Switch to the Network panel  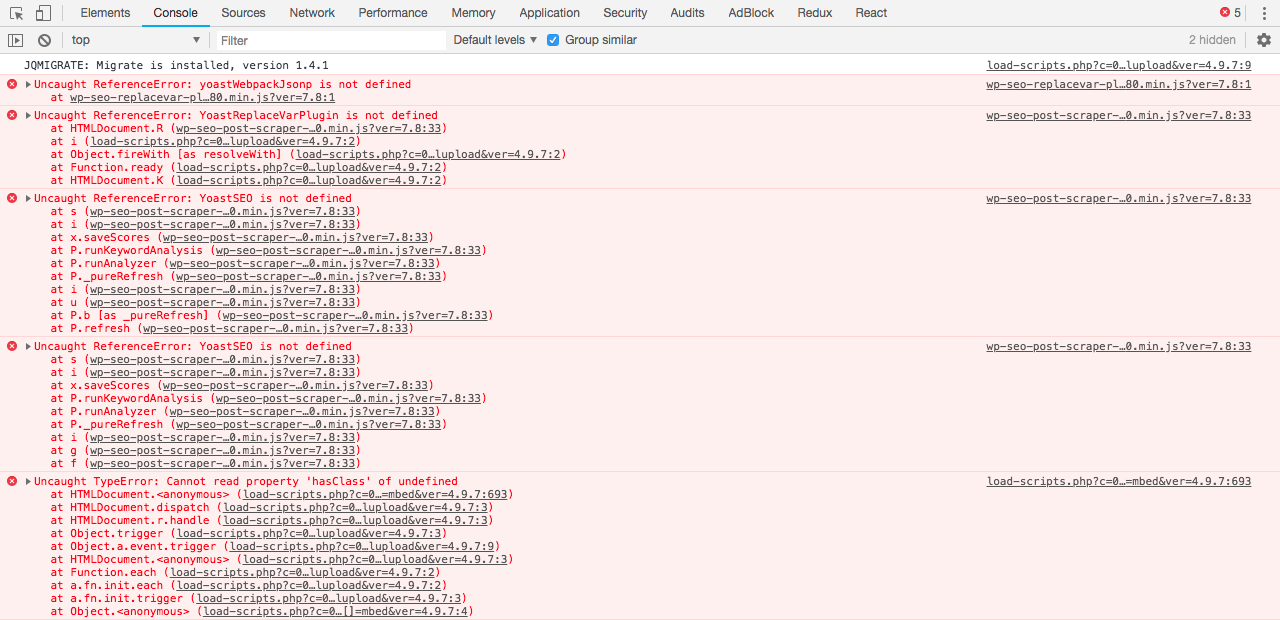(x=311, y=13)
